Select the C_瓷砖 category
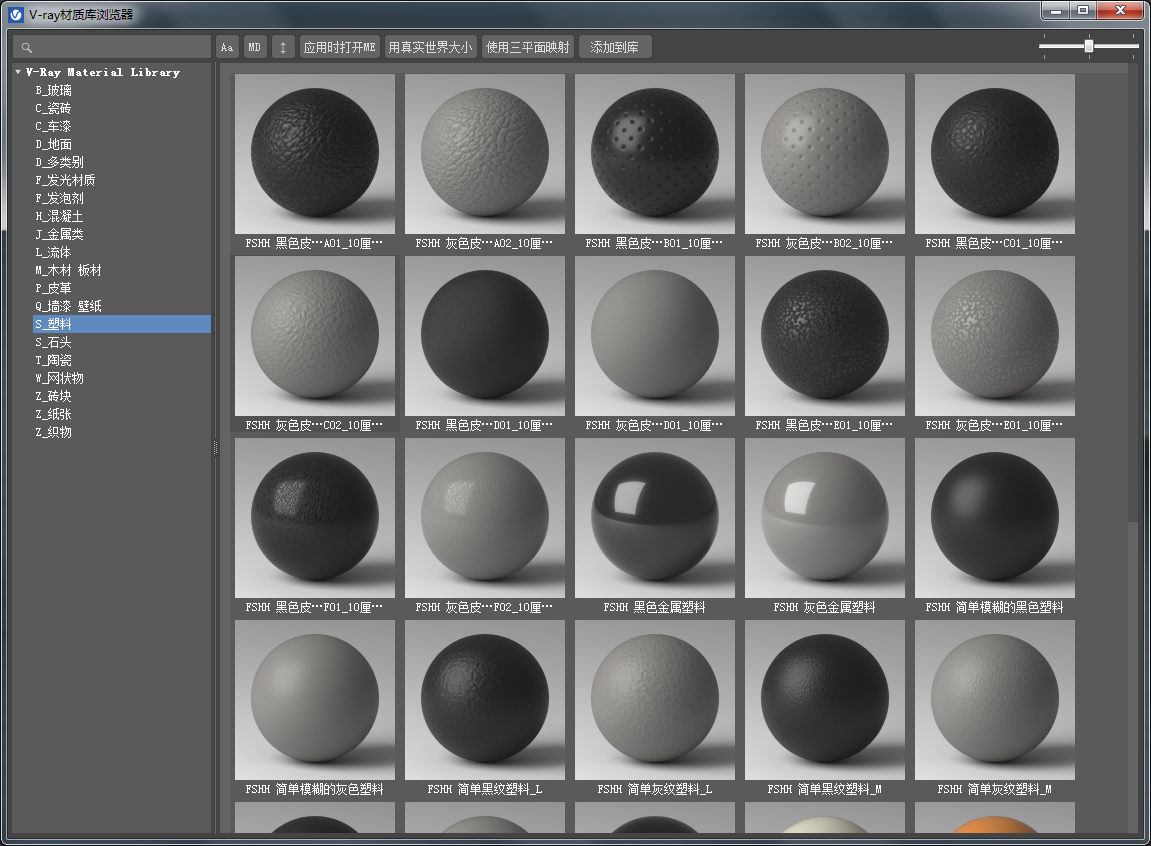The width and height of the screenshot is (1151, 846). (x=54, y=108)
